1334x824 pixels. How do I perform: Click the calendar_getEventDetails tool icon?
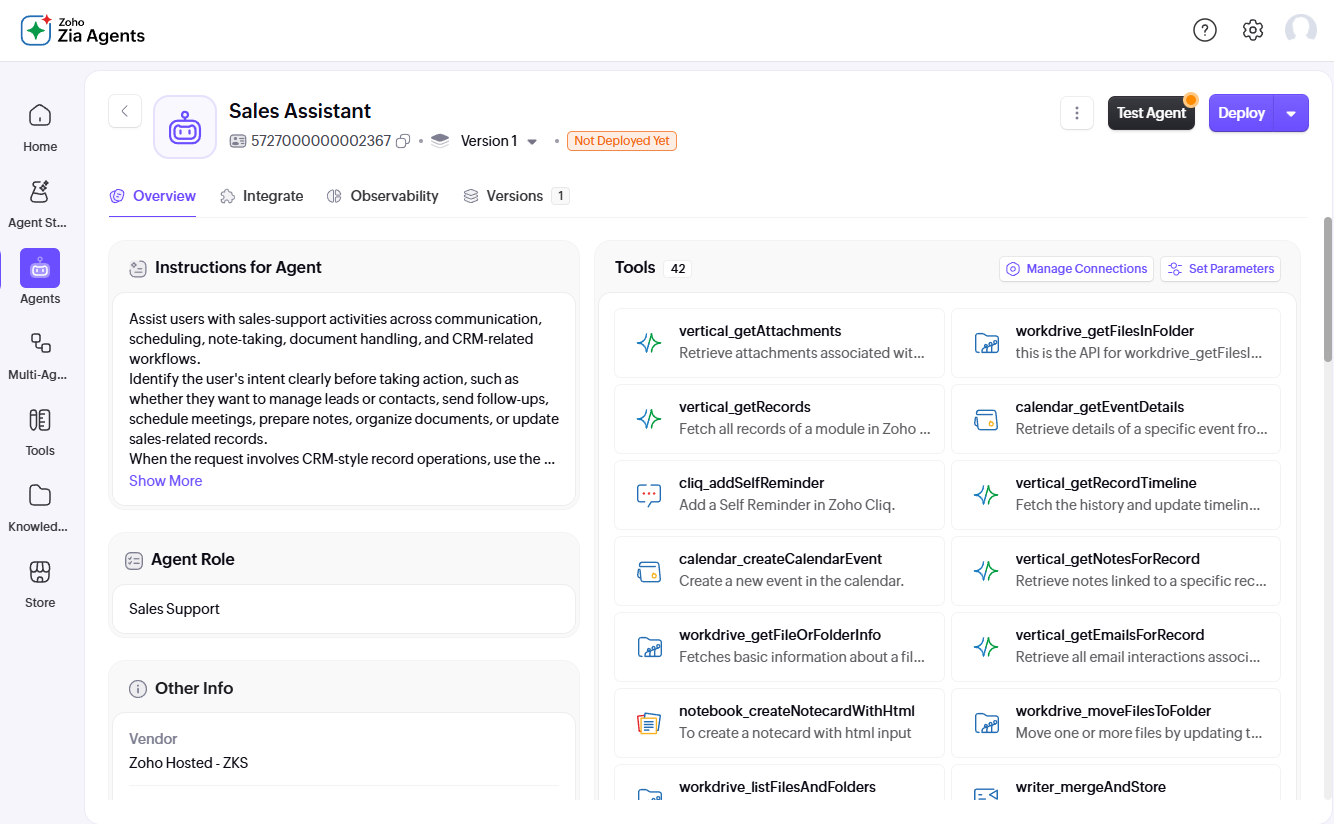[987, 419]
